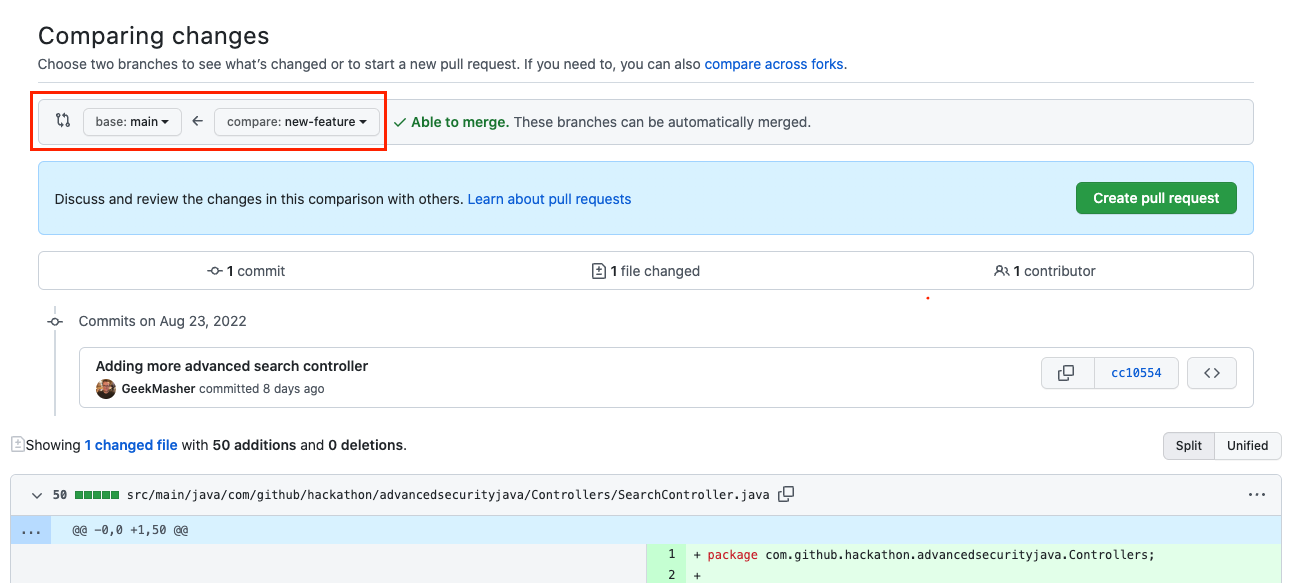Expand hidden lines in the diff hunk
The image size is (1296, 583).
click(x=31, y=530)
